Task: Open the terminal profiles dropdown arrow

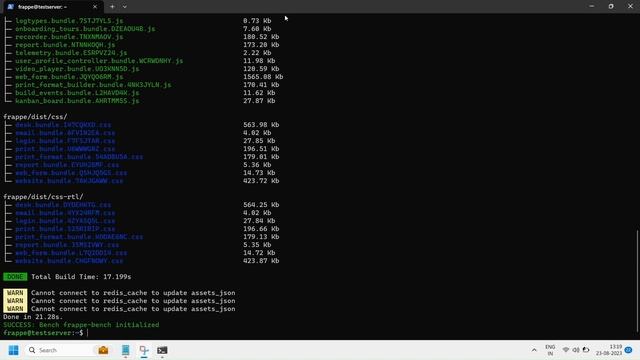Action: click(124, 7)
